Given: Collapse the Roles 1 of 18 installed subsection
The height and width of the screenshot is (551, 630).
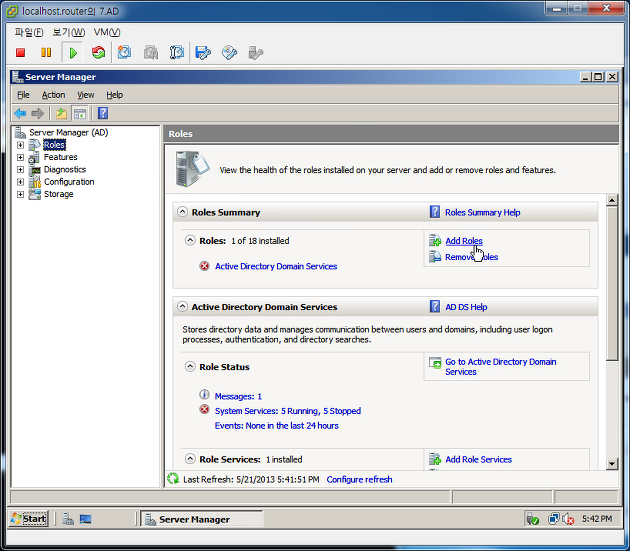Looking at the screenshot, I should (190, 240).
